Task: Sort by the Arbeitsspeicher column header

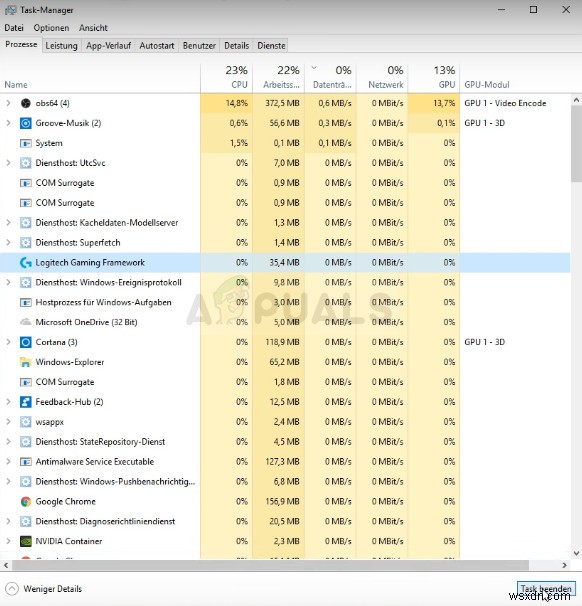Action: click(x=279, y=78)
